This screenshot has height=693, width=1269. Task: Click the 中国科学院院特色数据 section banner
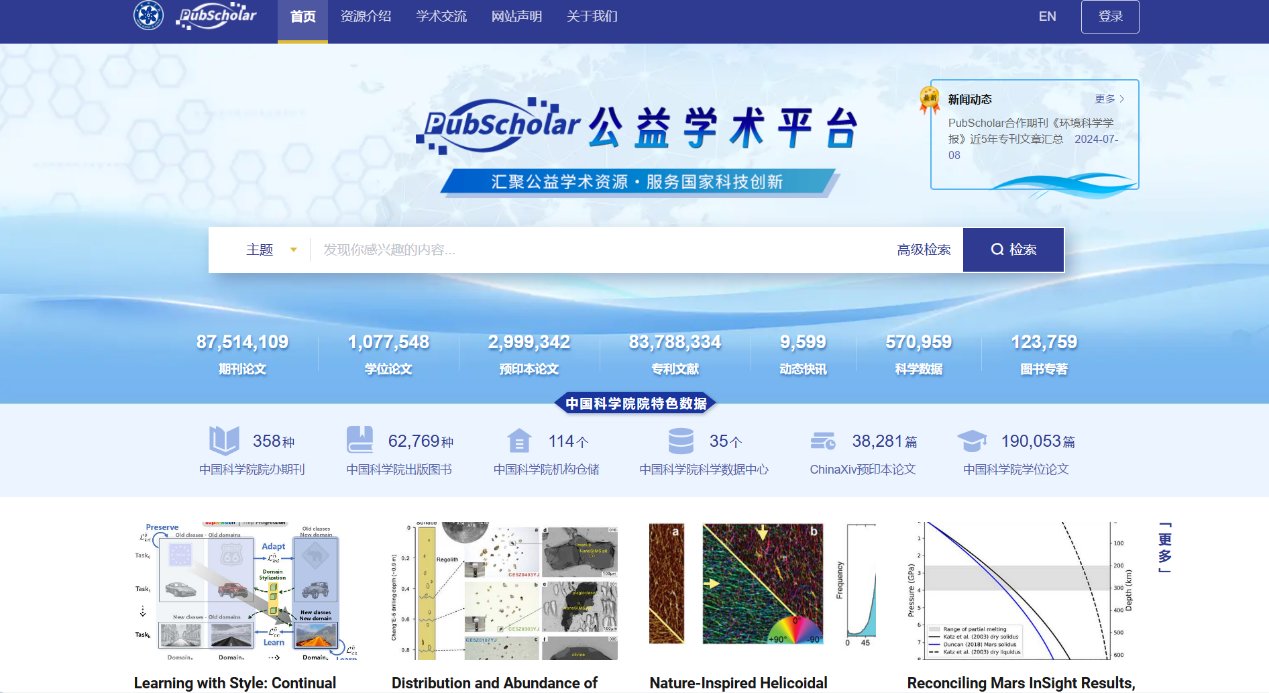pyautogui.click(x=635, y=404)
